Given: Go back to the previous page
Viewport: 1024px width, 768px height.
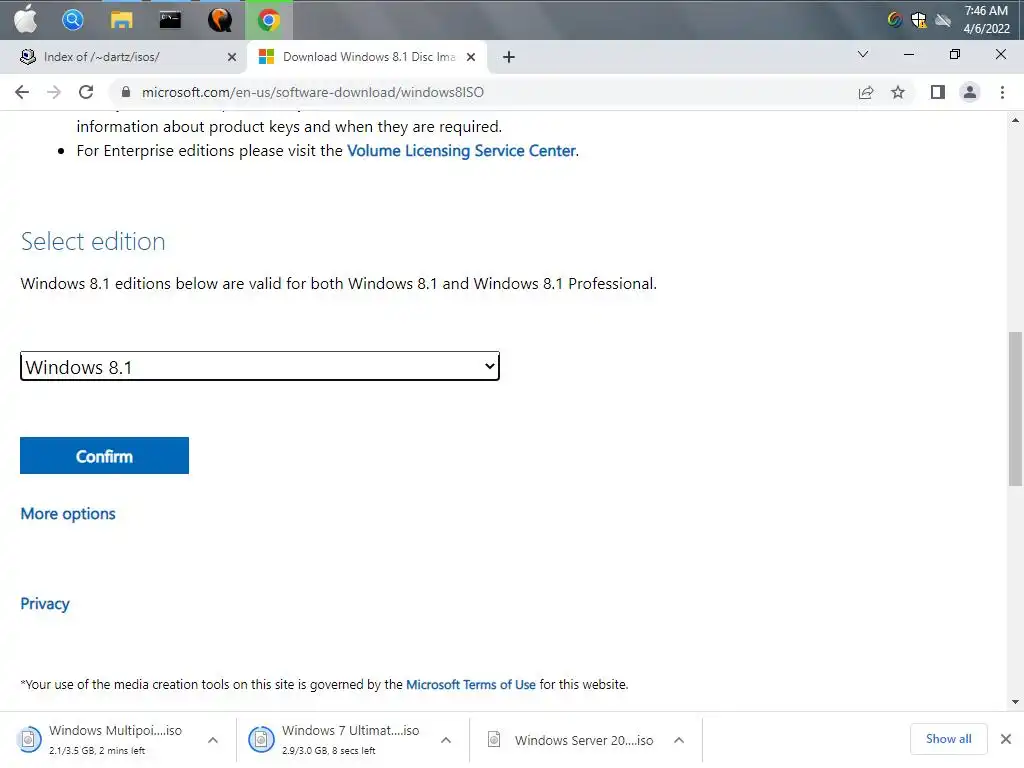Looking at the screenshot, I should tap(22, 92).
